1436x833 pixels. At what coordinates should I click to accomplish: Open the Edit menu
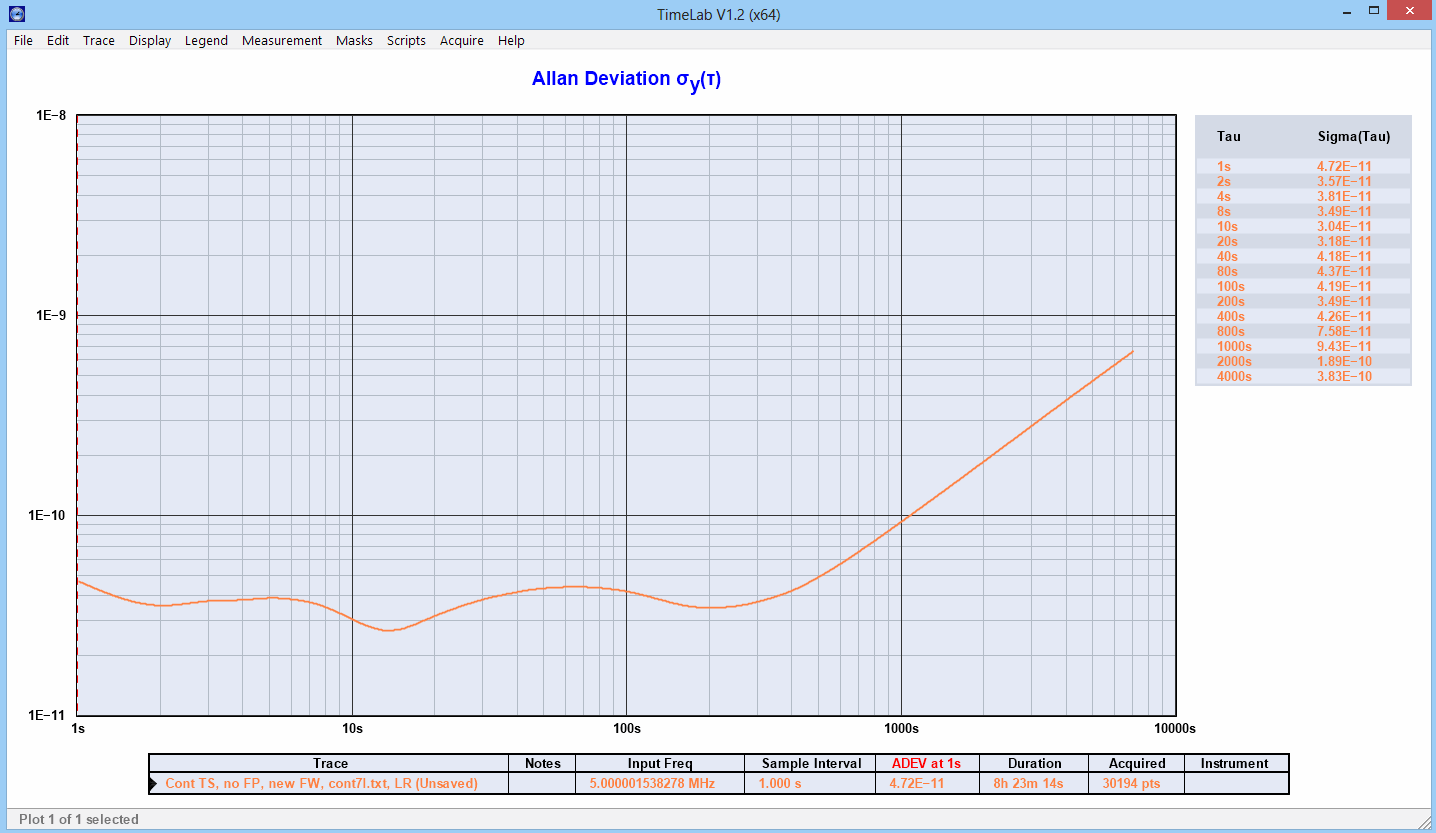(x=58, y=41)
